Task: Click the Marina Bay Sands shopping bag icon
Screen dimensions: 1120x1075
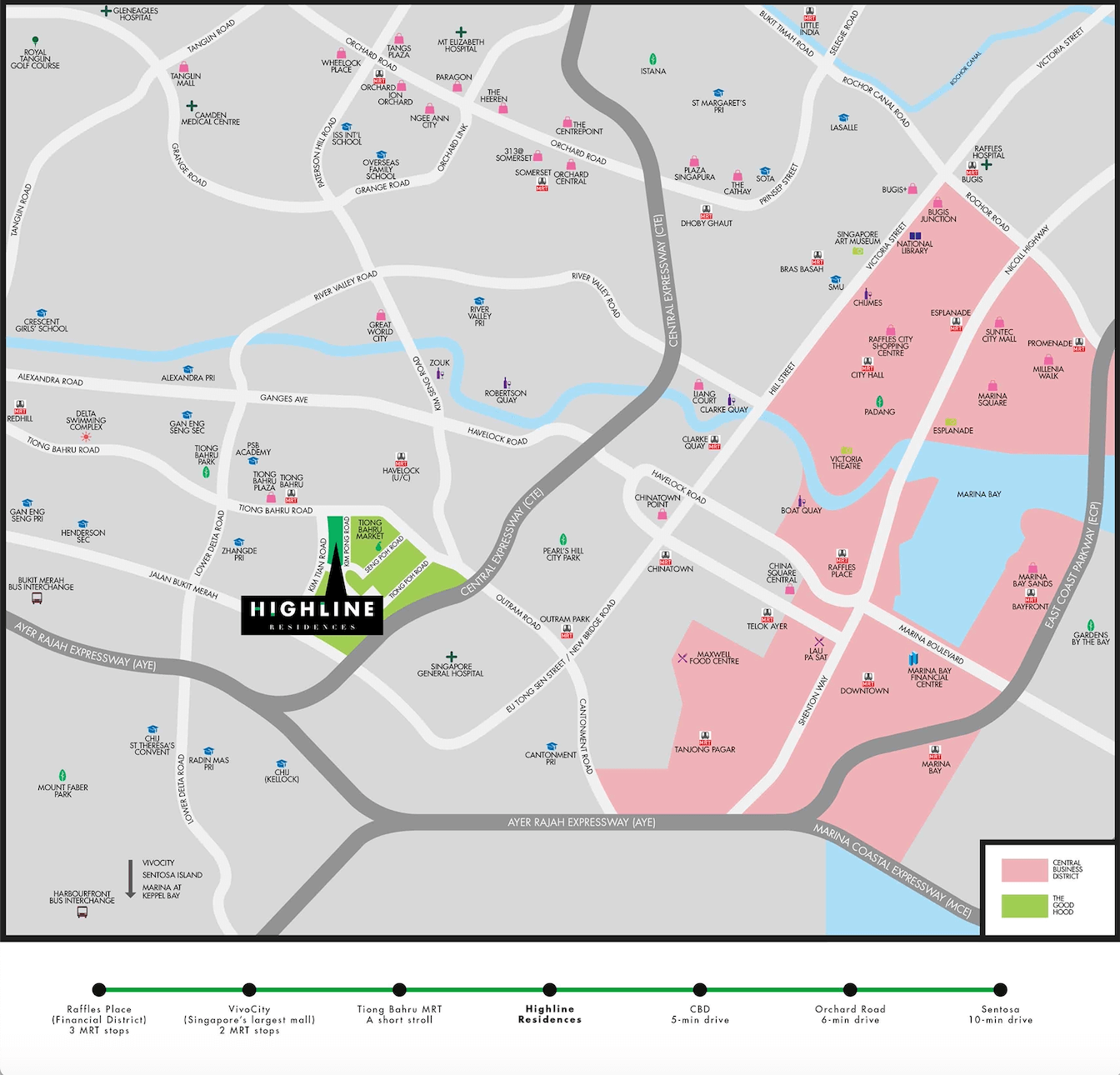Action: tap(1032, 567)
